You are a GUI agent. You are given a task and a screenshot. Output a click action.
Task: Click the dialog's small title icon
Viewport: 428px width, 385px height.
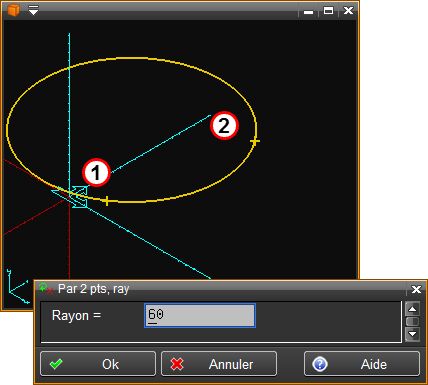point(45,288)
